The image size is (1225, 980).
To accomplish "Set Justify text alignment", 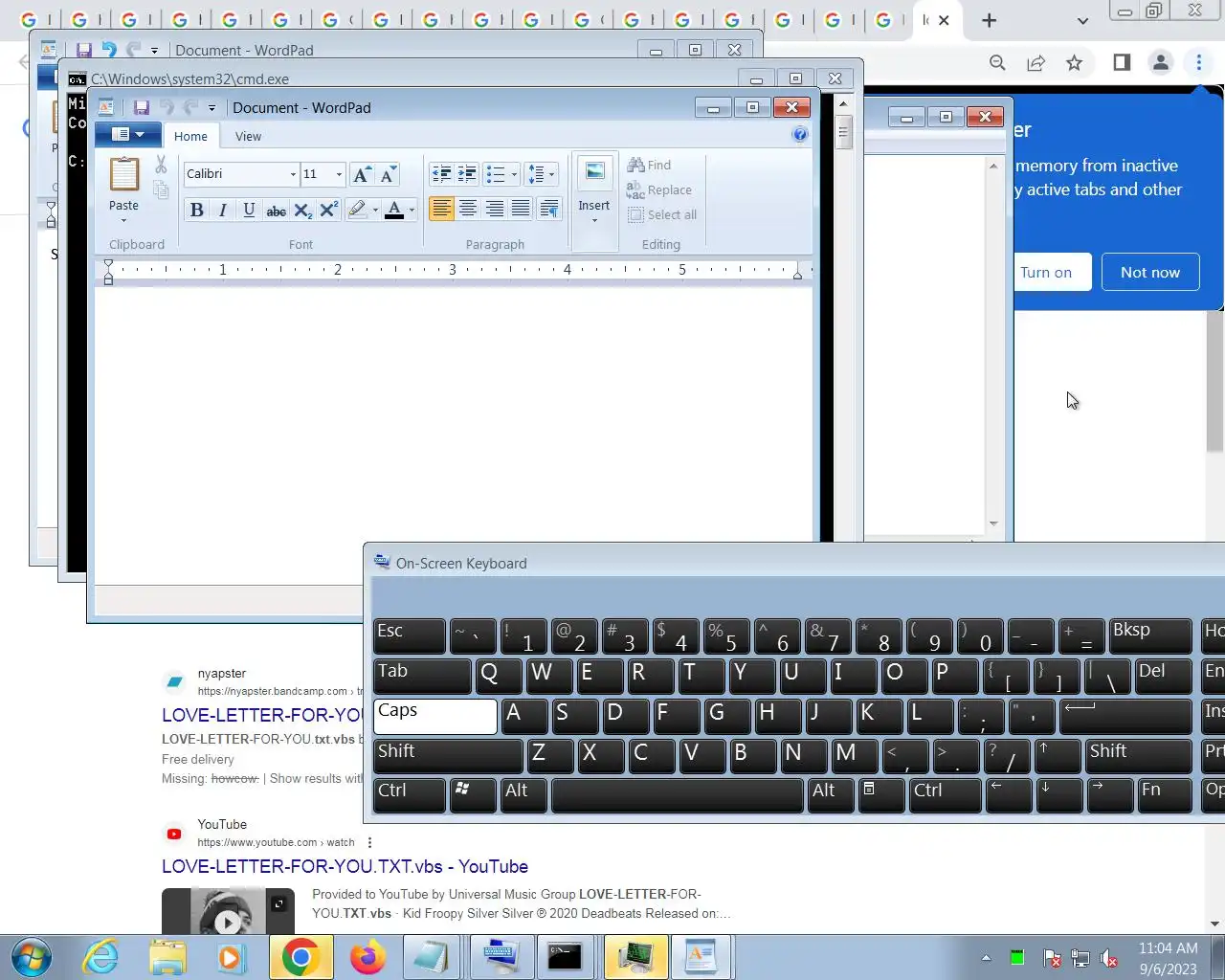I will (521, 209).
